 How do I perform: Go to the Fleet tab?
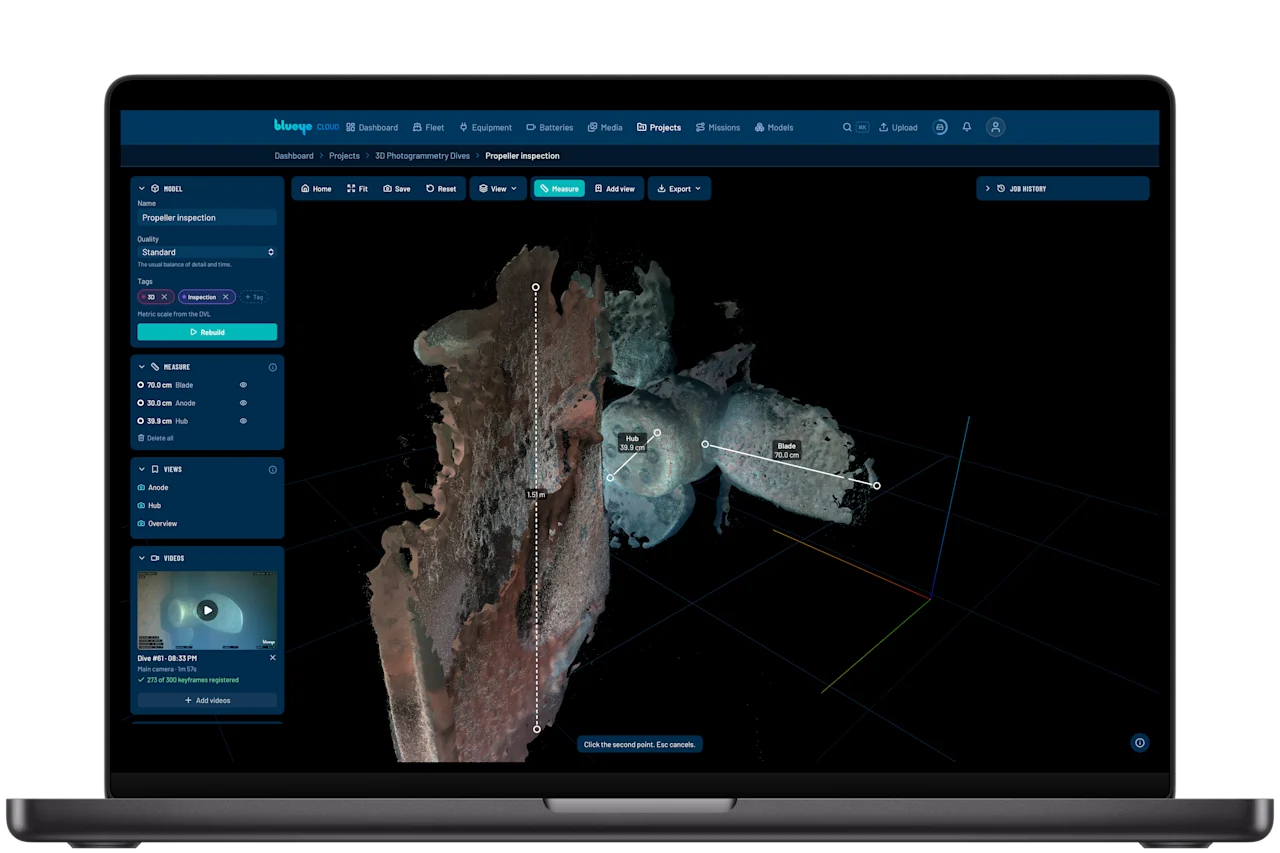pos(428,127)
